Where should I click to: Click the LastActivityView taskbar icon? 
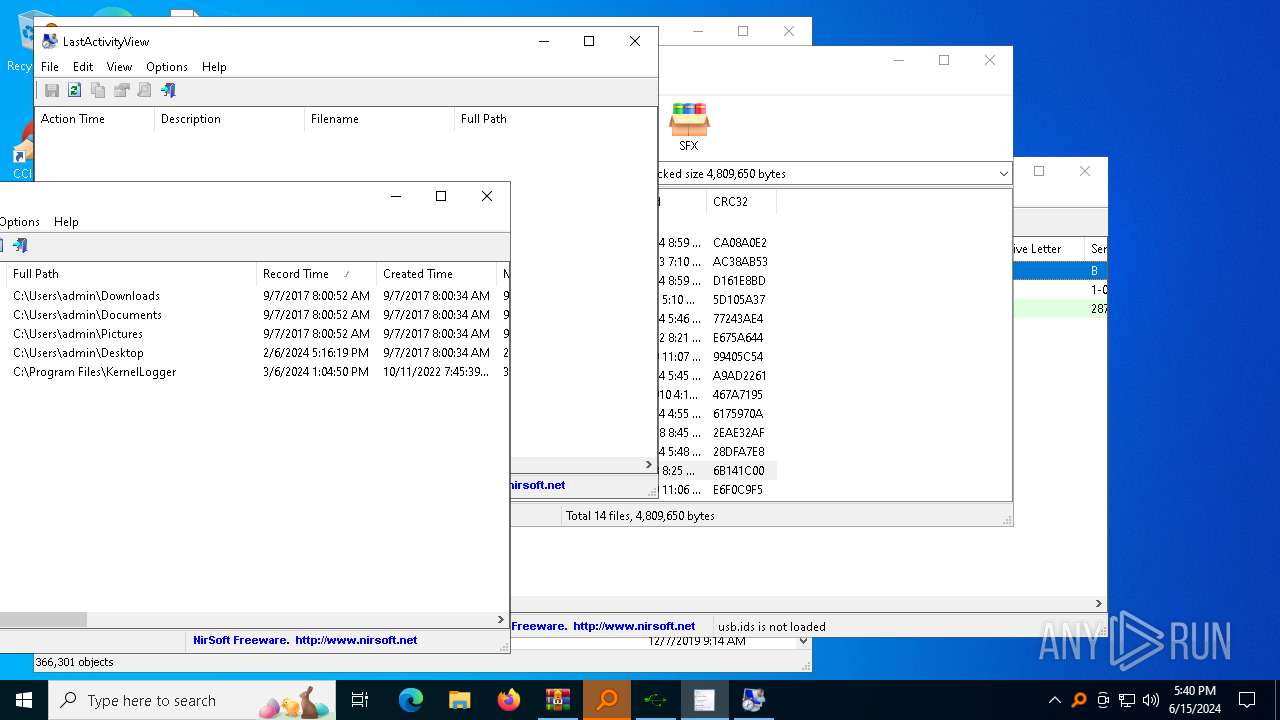[753, 700]
